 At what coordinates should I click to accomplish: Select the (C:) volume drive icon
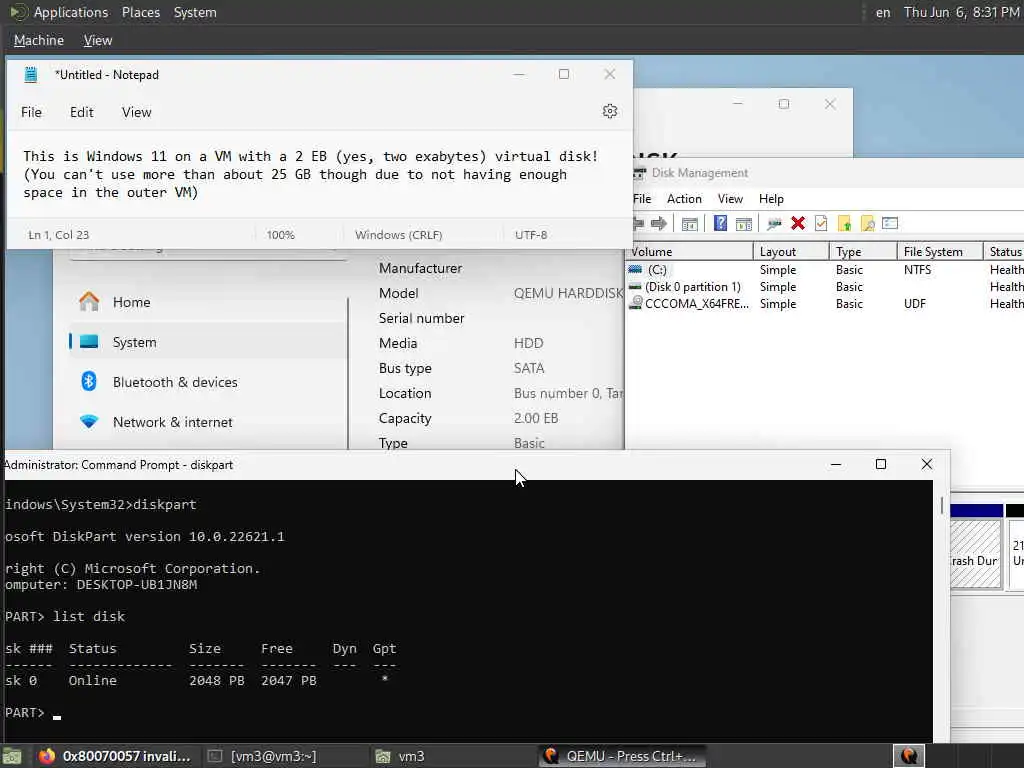pos(635,270)
